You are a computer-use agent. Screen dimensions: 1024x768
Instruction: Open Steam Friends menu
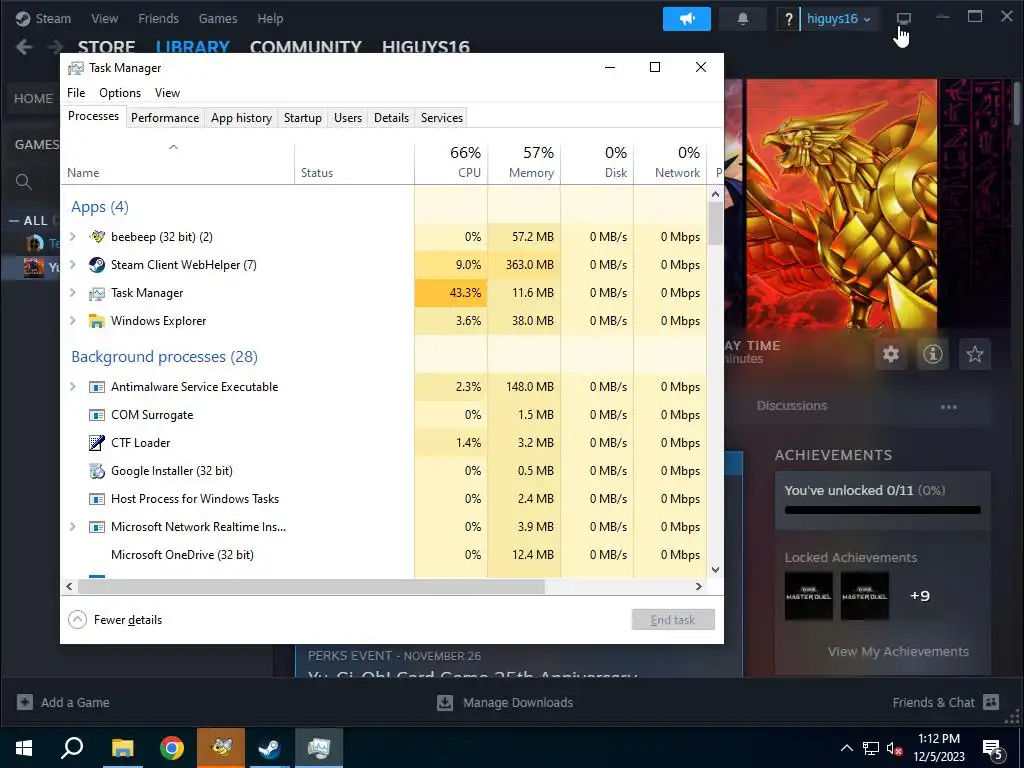point(158,18)
